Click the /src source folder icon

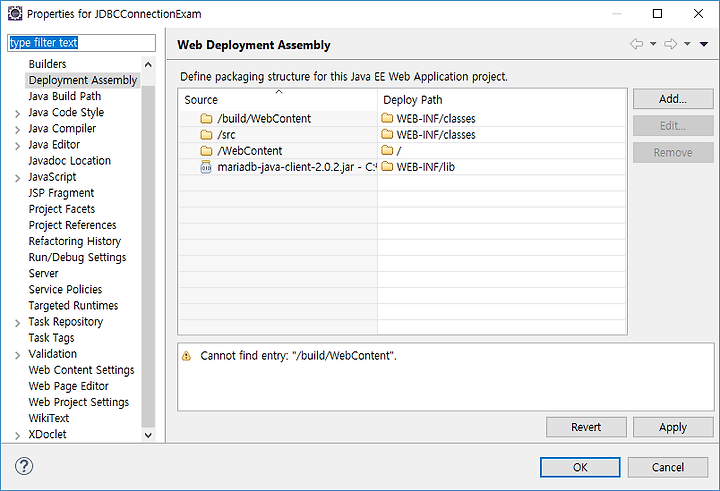point(206,135)
